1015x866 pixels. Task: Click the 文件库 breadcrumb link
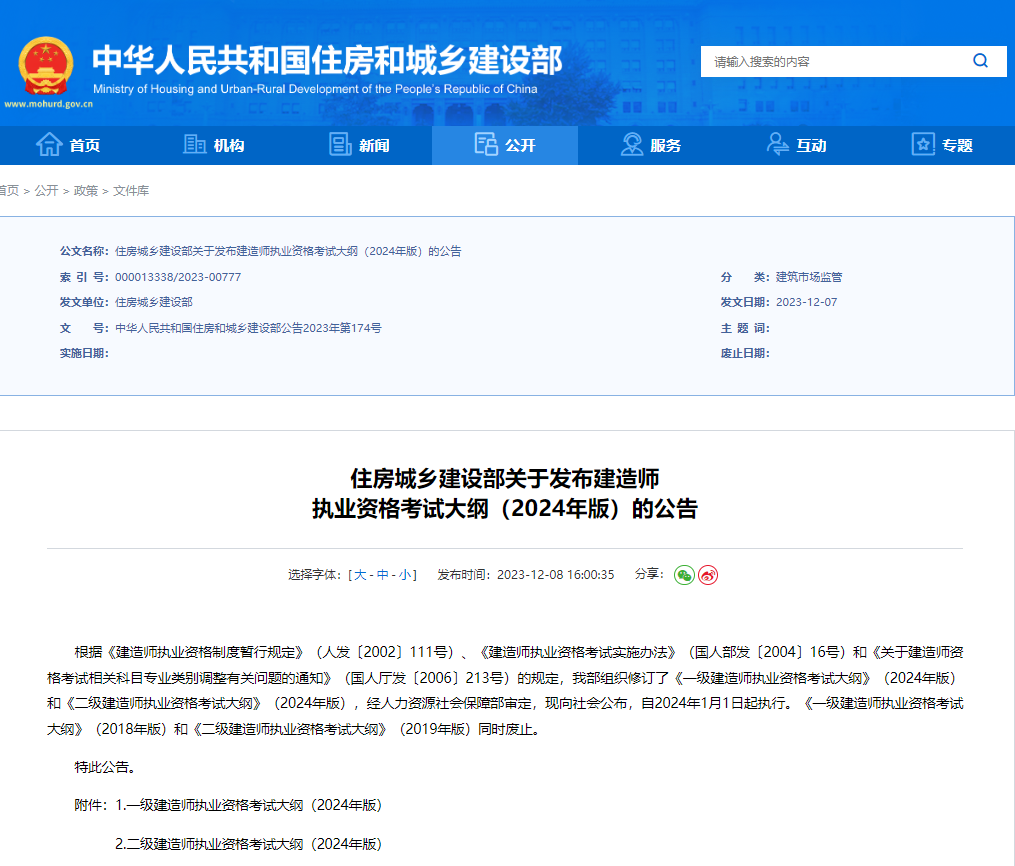point(131,190)
